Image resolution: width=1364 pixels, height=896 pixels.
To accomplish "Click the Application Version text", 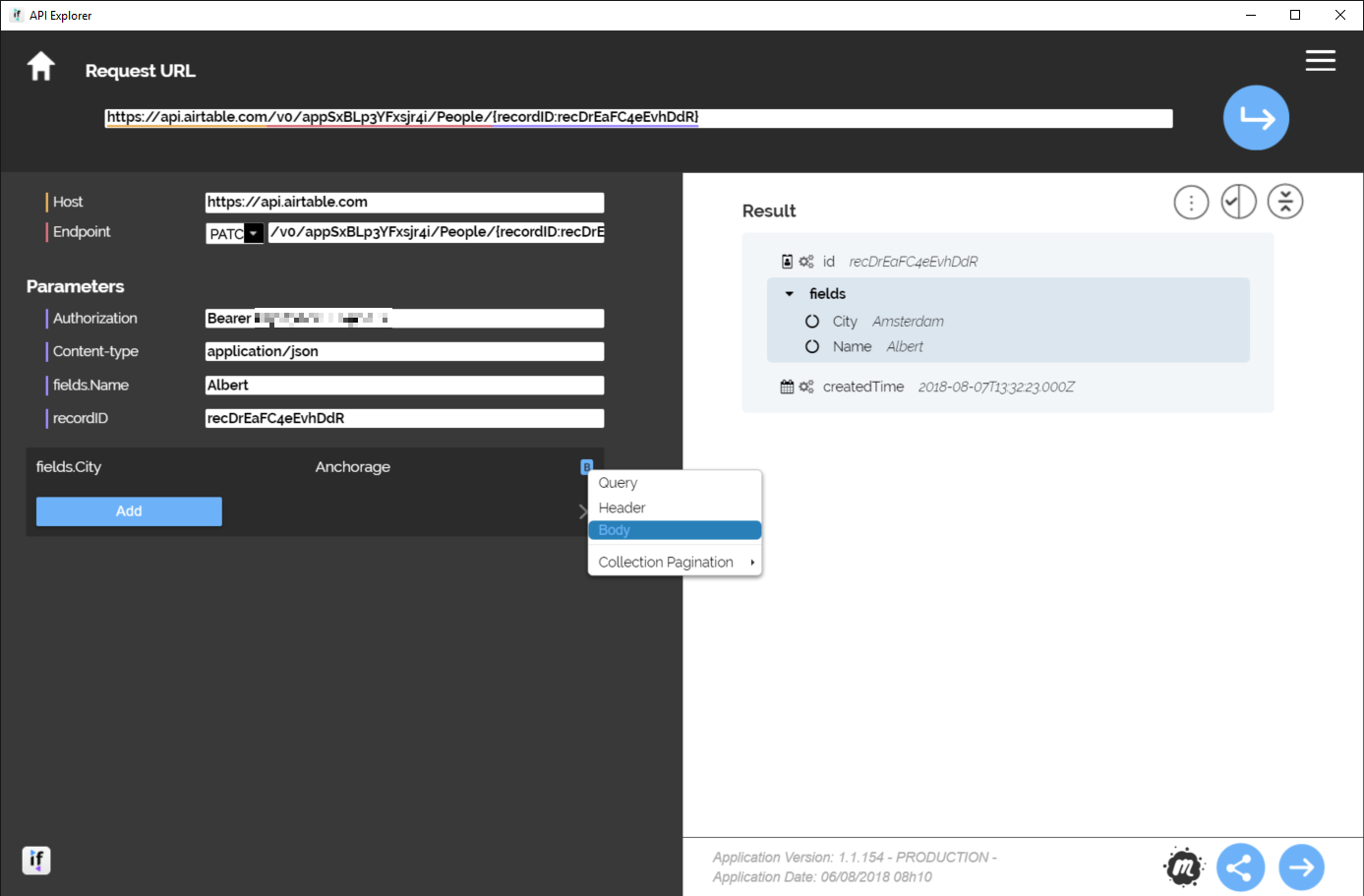I will tap(855, 858).
